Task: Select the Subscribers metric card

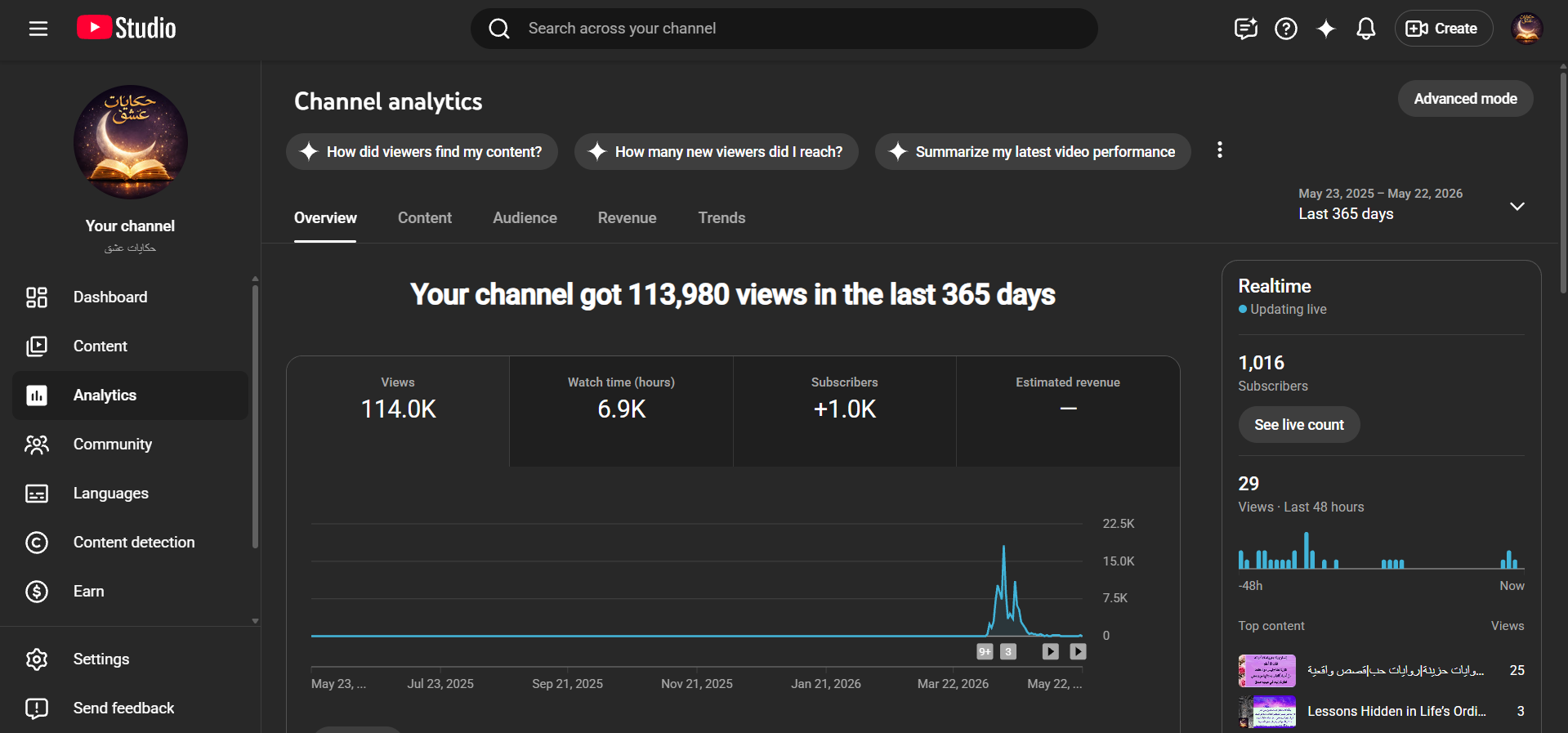Action: [x=845, y=411]
